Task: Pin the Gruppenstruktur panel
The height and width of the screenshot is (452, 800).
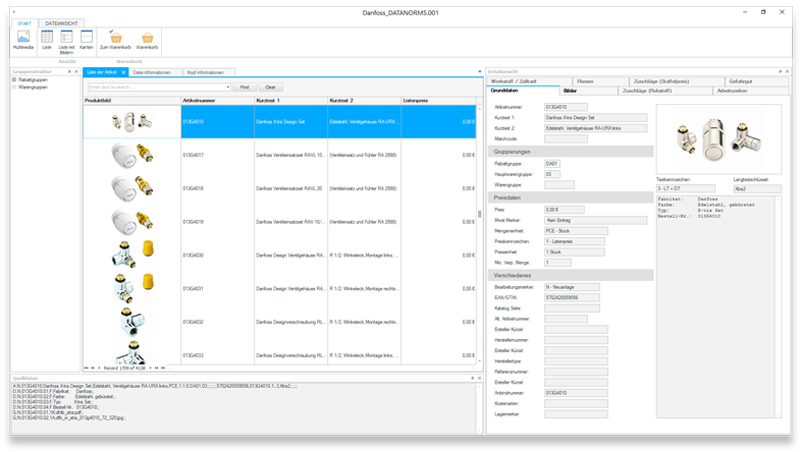Action: point(69,72)
